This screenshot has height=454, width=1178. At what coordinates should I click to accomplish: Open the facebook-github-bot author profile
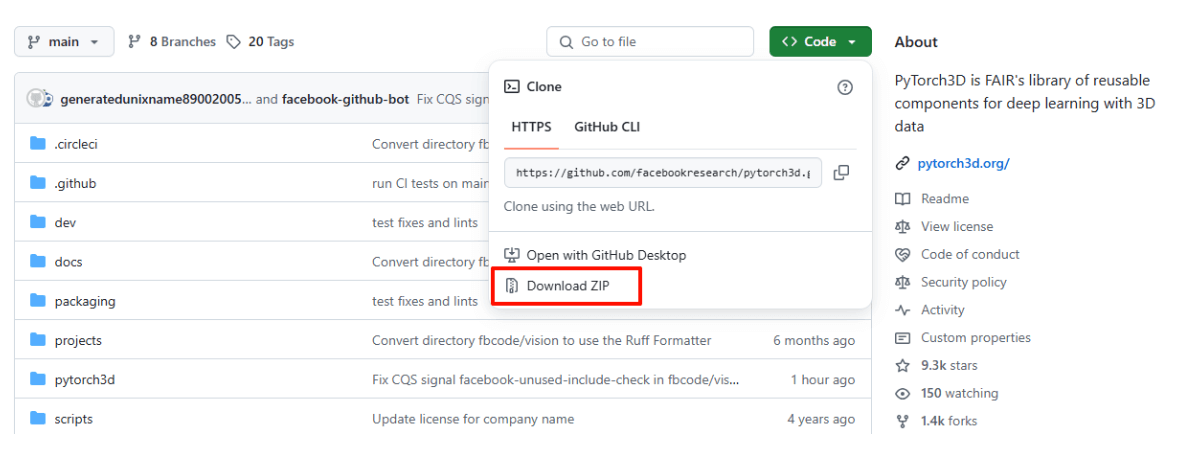coord(346,99)
